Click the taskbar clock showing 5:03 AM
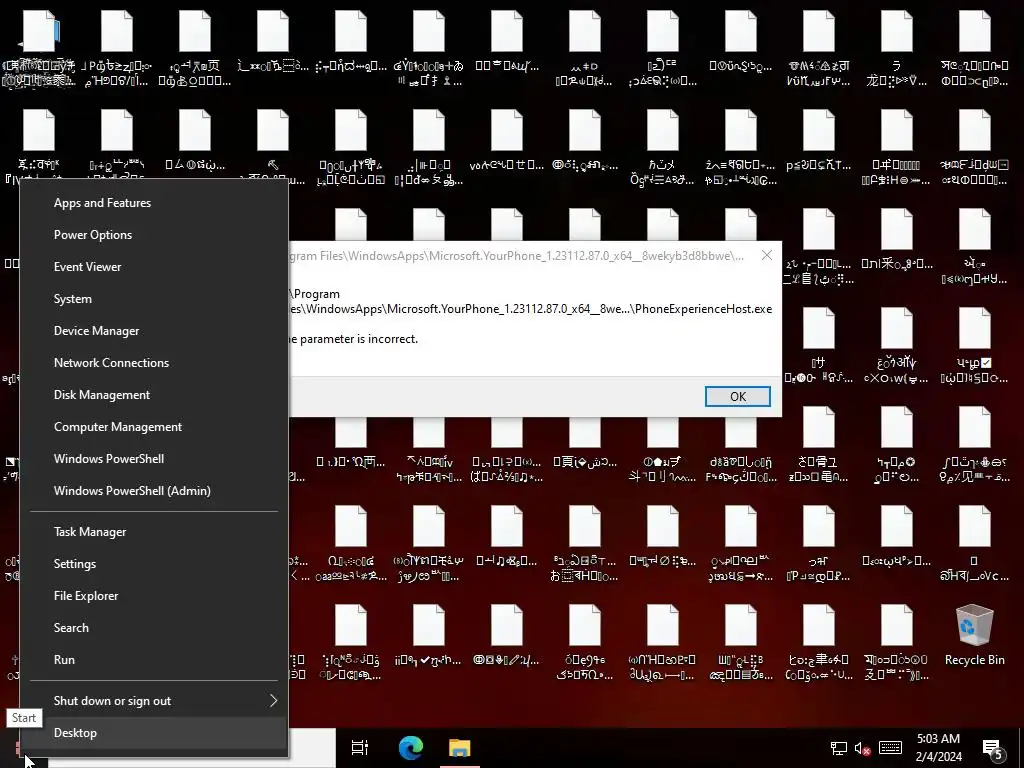Viewport: 1024px width, 768px height. [x=938, y=748]
